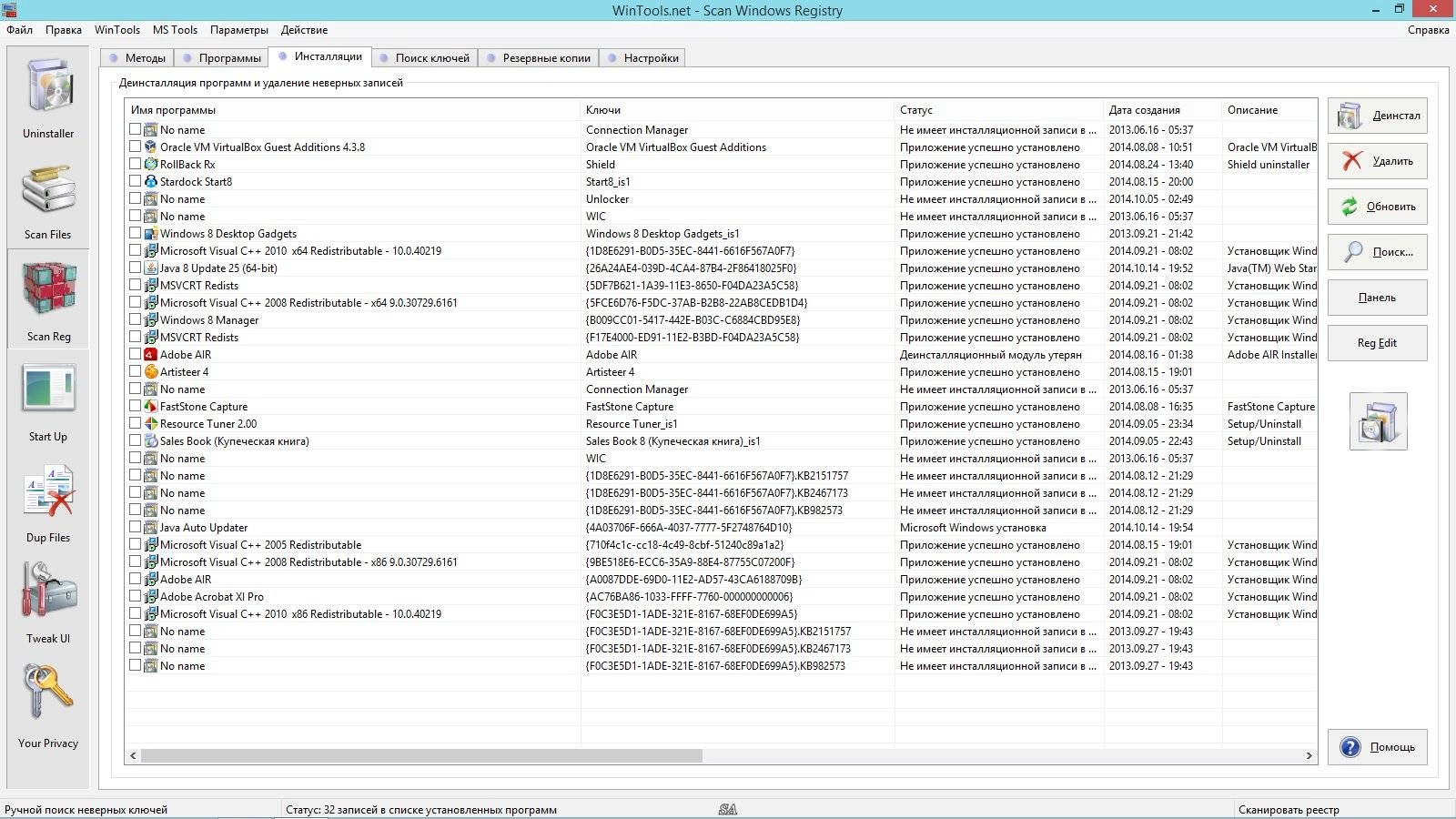This screenshot has width=1456, height=819.
Task: Click the Adobe AIR red icon with lost uninstaller
Action: click(151, 354)
